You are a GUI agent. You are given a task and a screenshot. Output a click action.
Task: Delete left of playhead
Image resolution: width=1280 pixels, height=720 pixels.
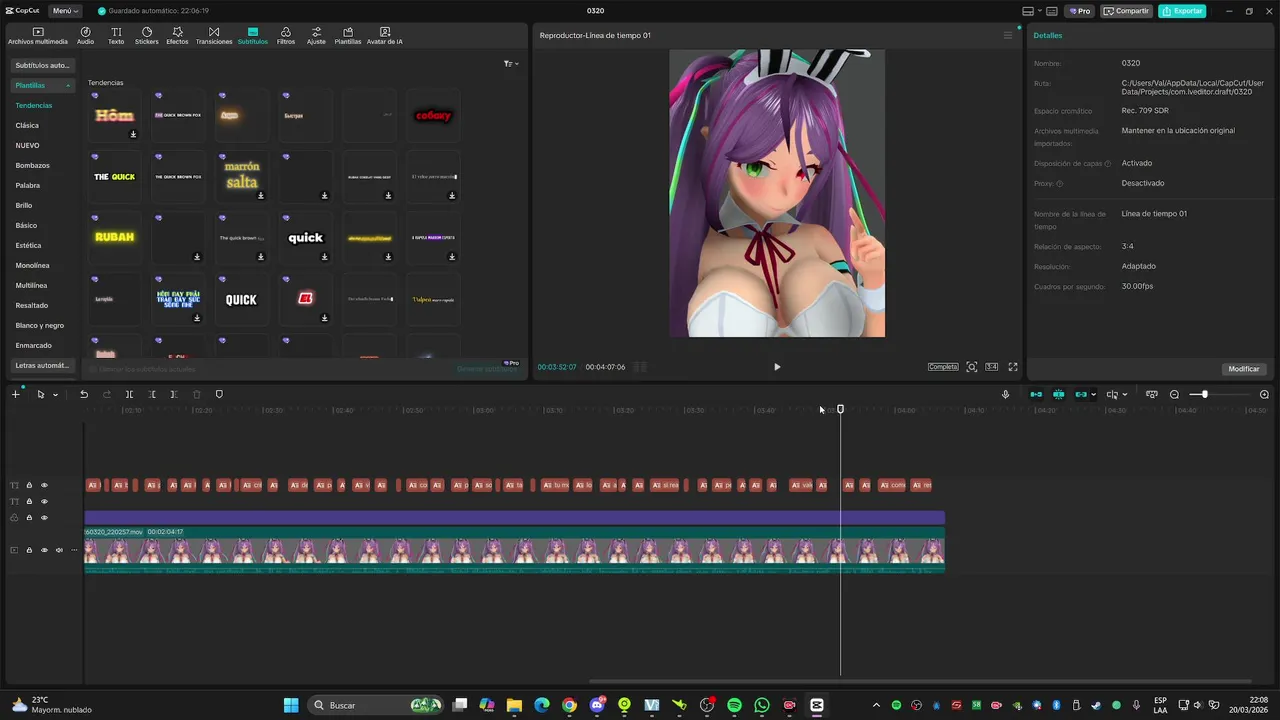(152, 394)
